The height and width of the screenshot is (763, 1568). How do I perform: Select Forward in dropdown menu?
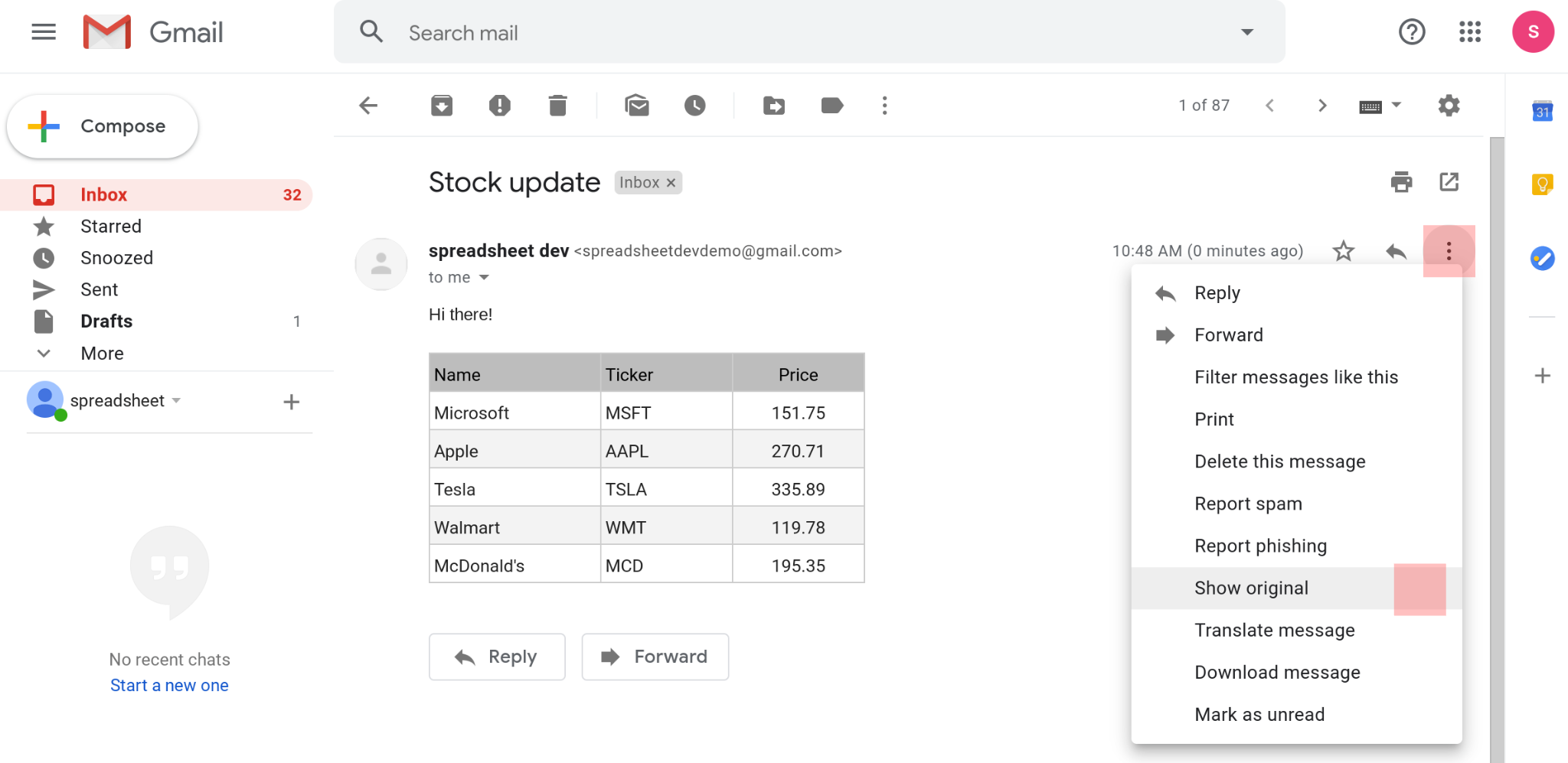1296,335
